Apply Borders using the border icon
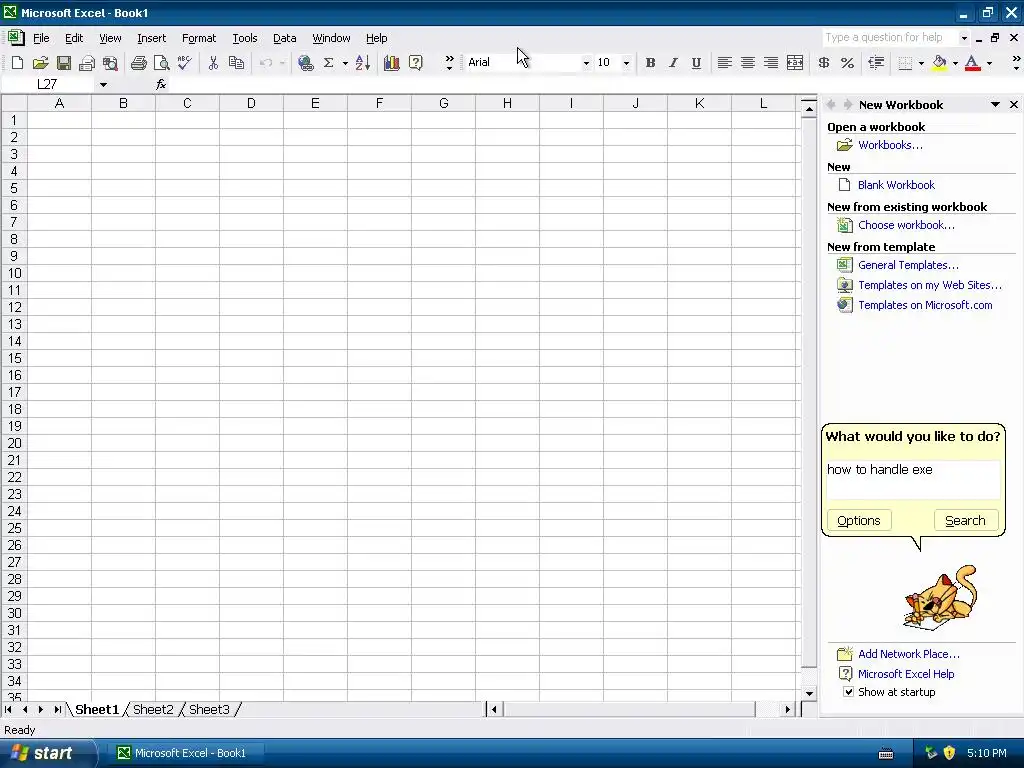1024x768 pixels. 905,63
